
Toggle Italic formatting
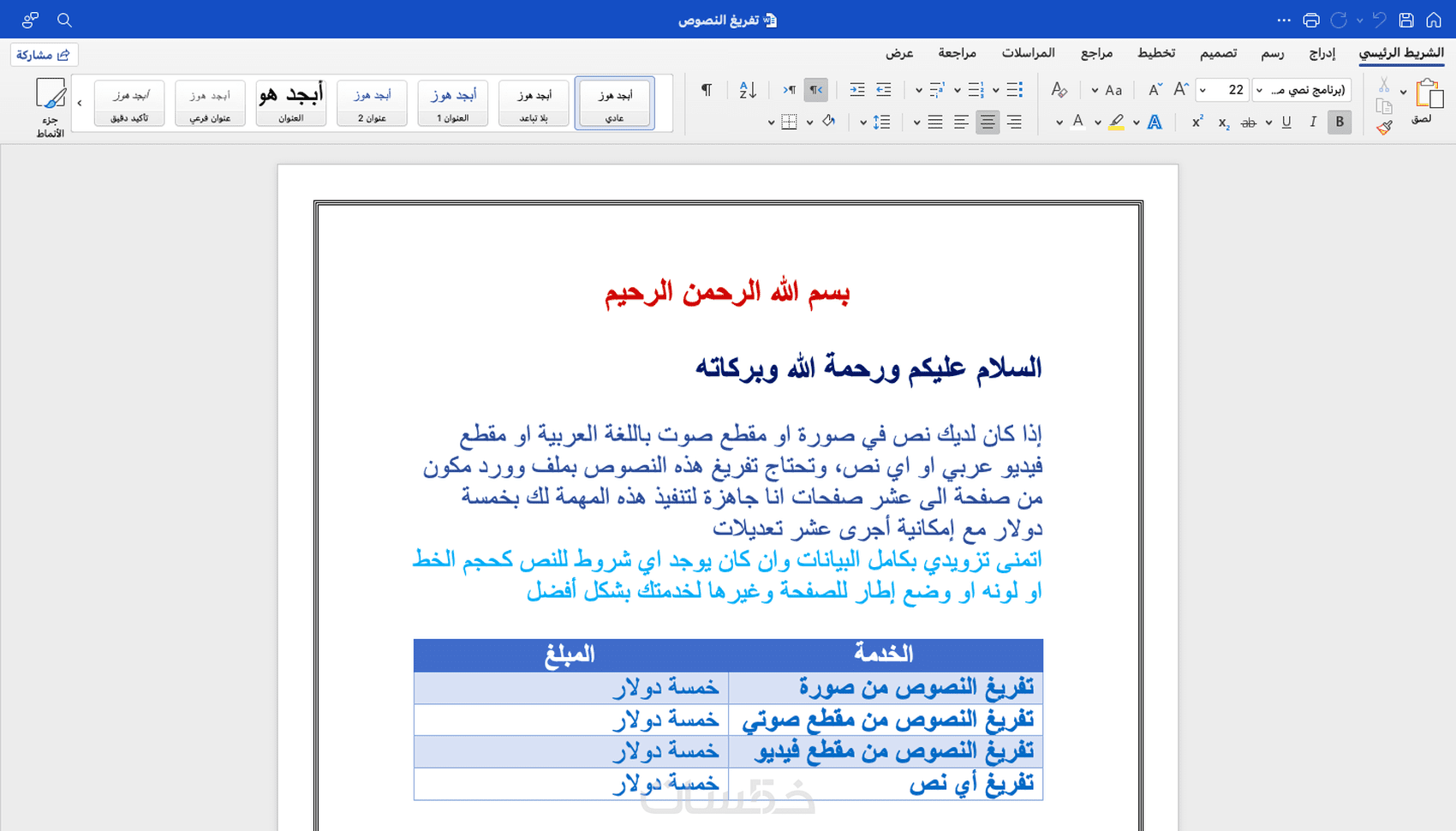1313,123
